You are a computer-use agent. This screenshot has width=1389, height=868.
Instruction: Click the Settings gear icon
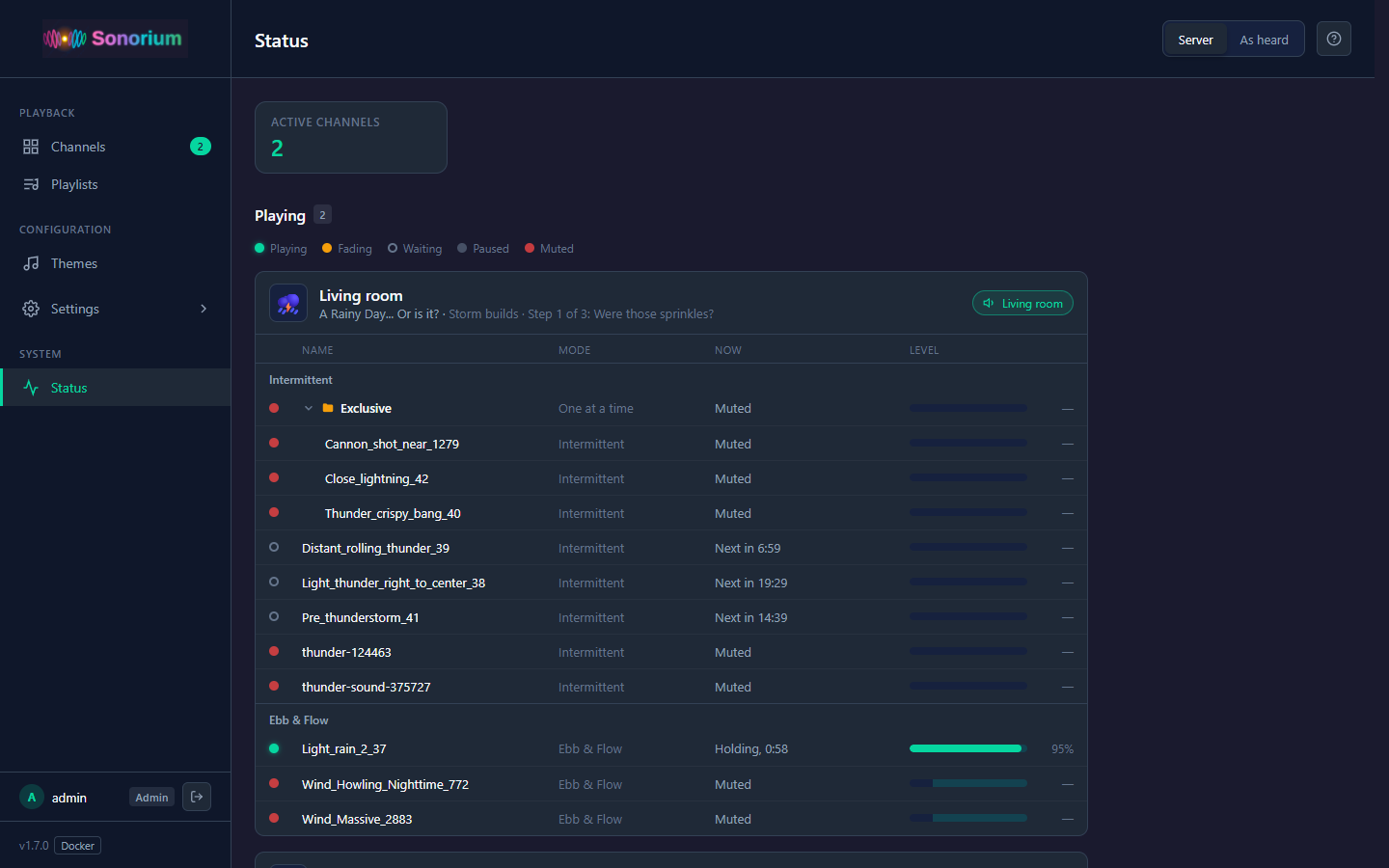pyautogui.click(x=31, y=309)
